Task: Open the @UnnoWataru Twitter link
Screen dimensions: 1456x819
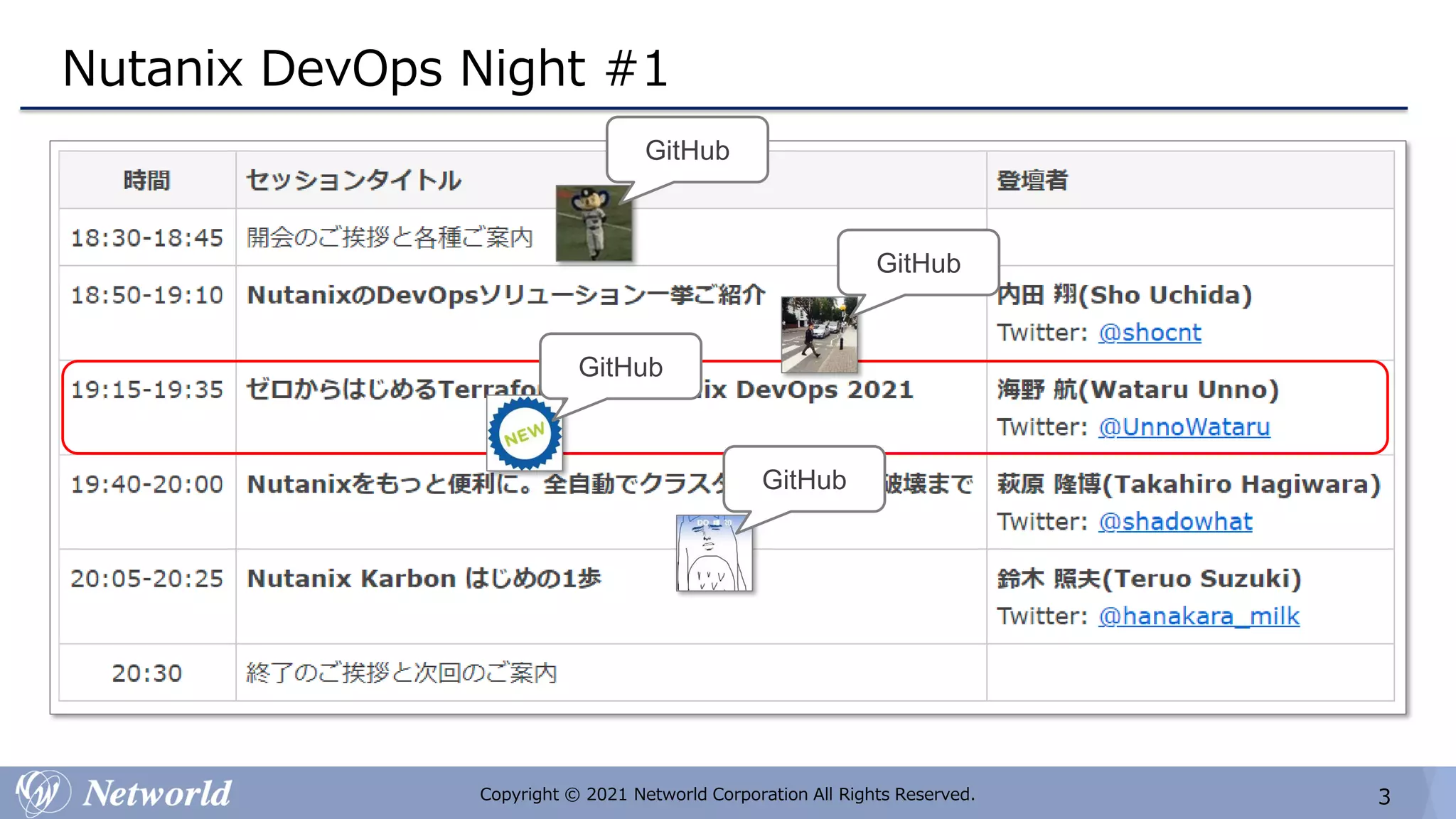Action: pos(1184,427)
